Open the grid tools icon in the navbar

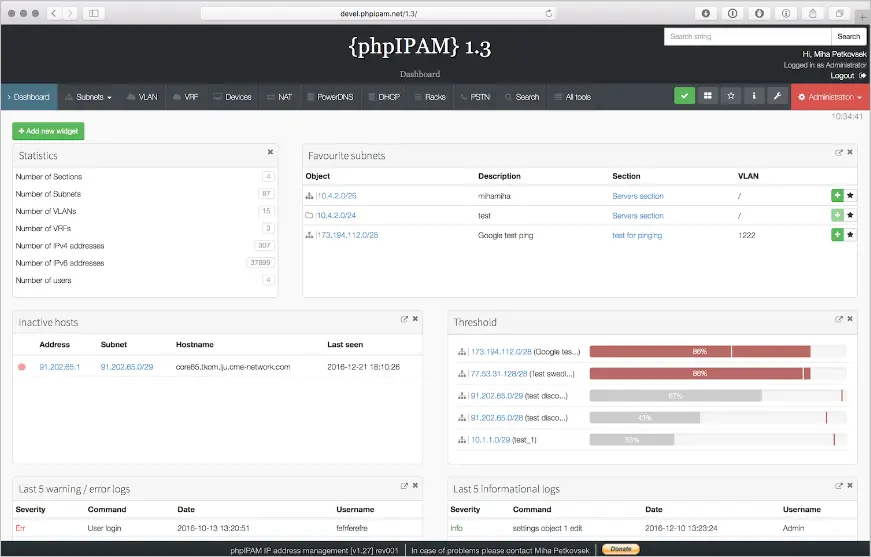pos(708,96)
